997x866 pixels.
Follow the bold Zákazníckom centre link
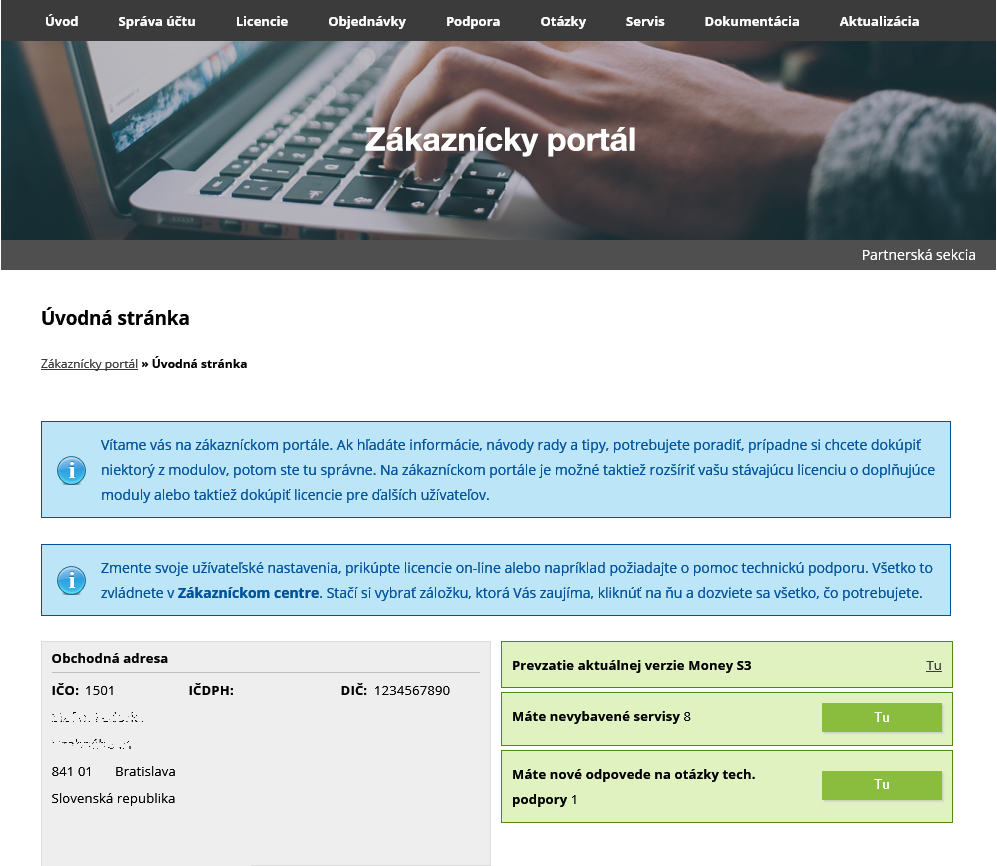click(248, 593)
